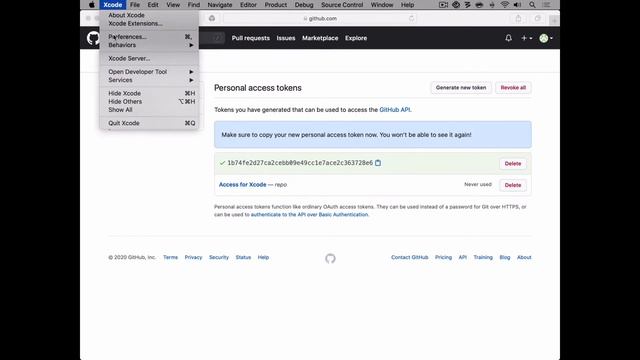The image size is (640, 360).
Task: Open the Pricing footer link
Action: 443,257
